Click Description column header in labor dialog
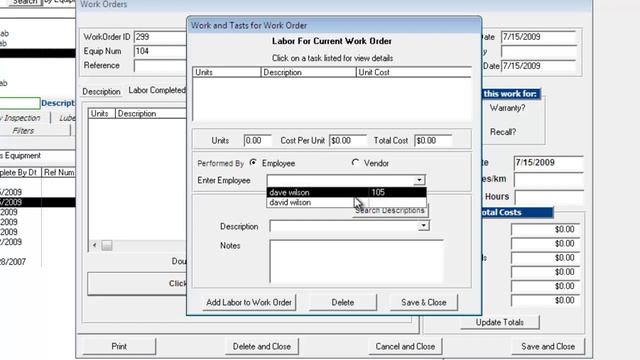Viewport: 640px width, 360px height. (x=309, y=72)
